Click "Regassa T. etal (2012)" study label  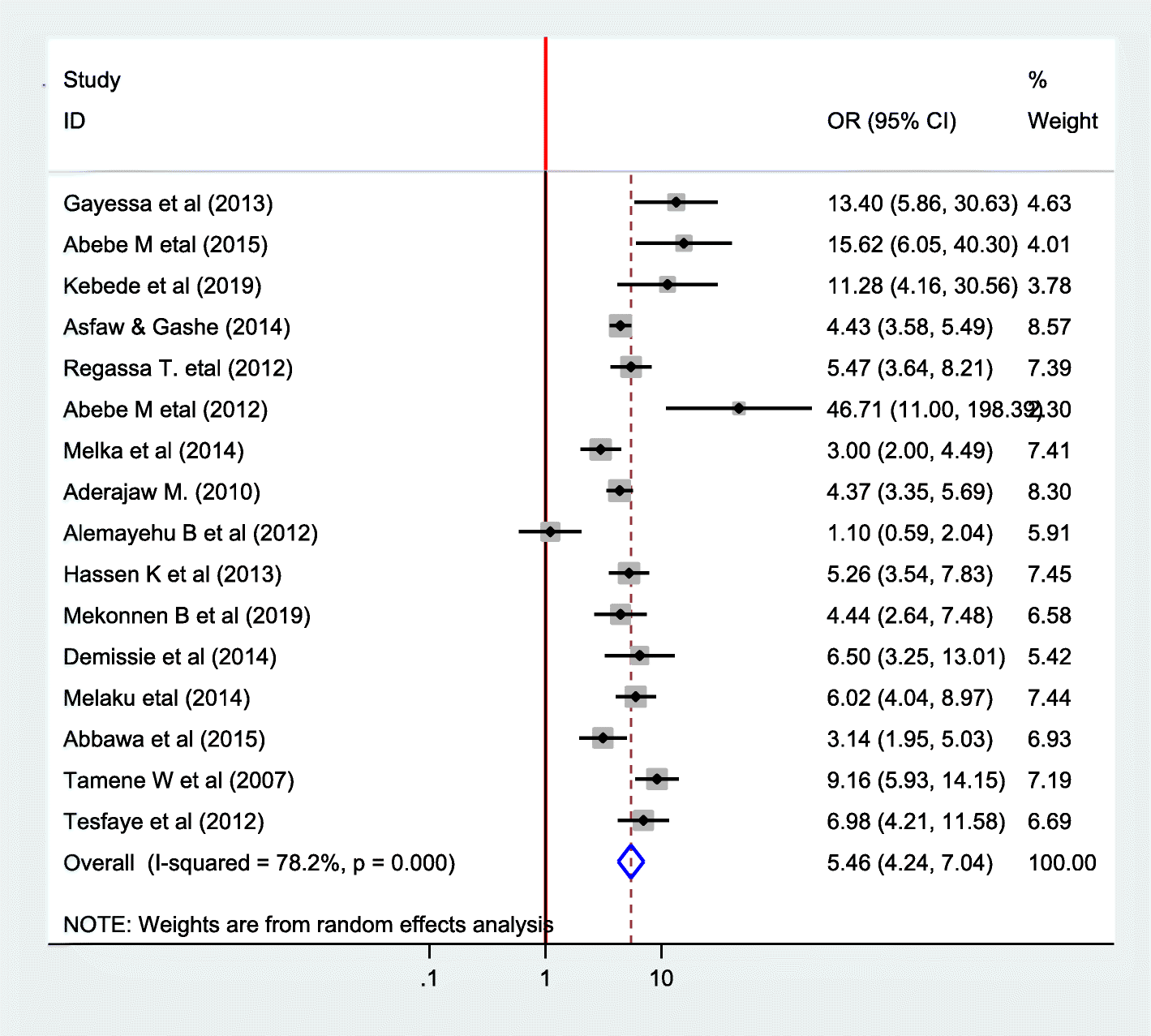(178, 368)
